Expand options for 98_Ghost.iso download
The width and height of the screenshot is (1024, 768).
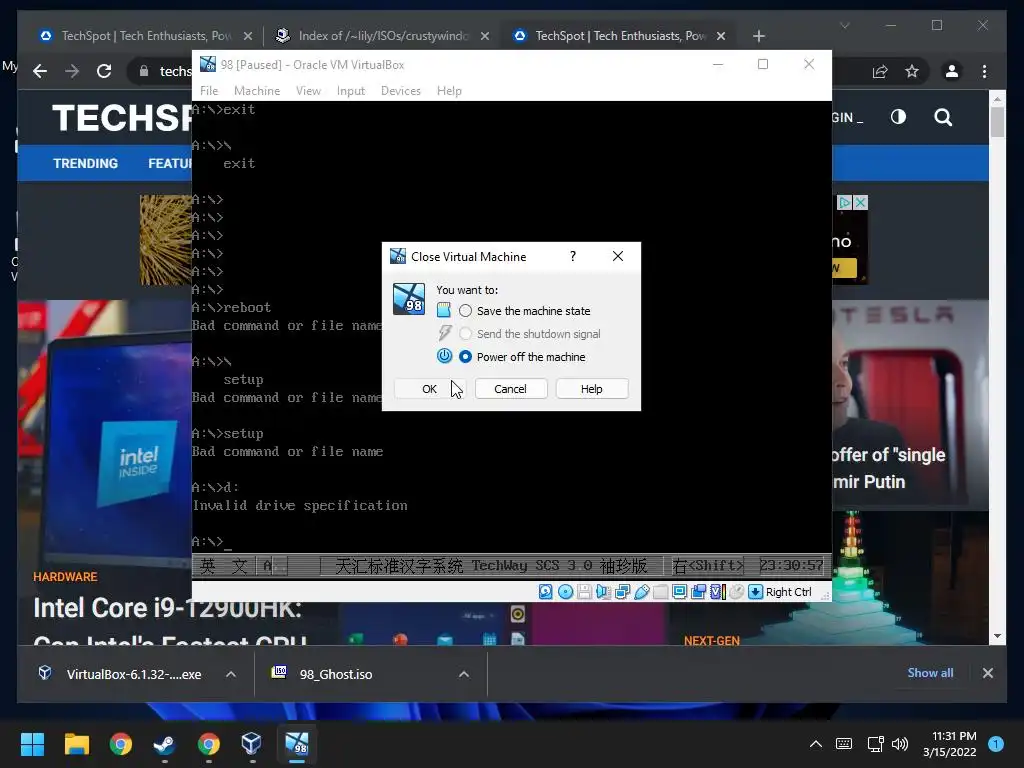464,674
